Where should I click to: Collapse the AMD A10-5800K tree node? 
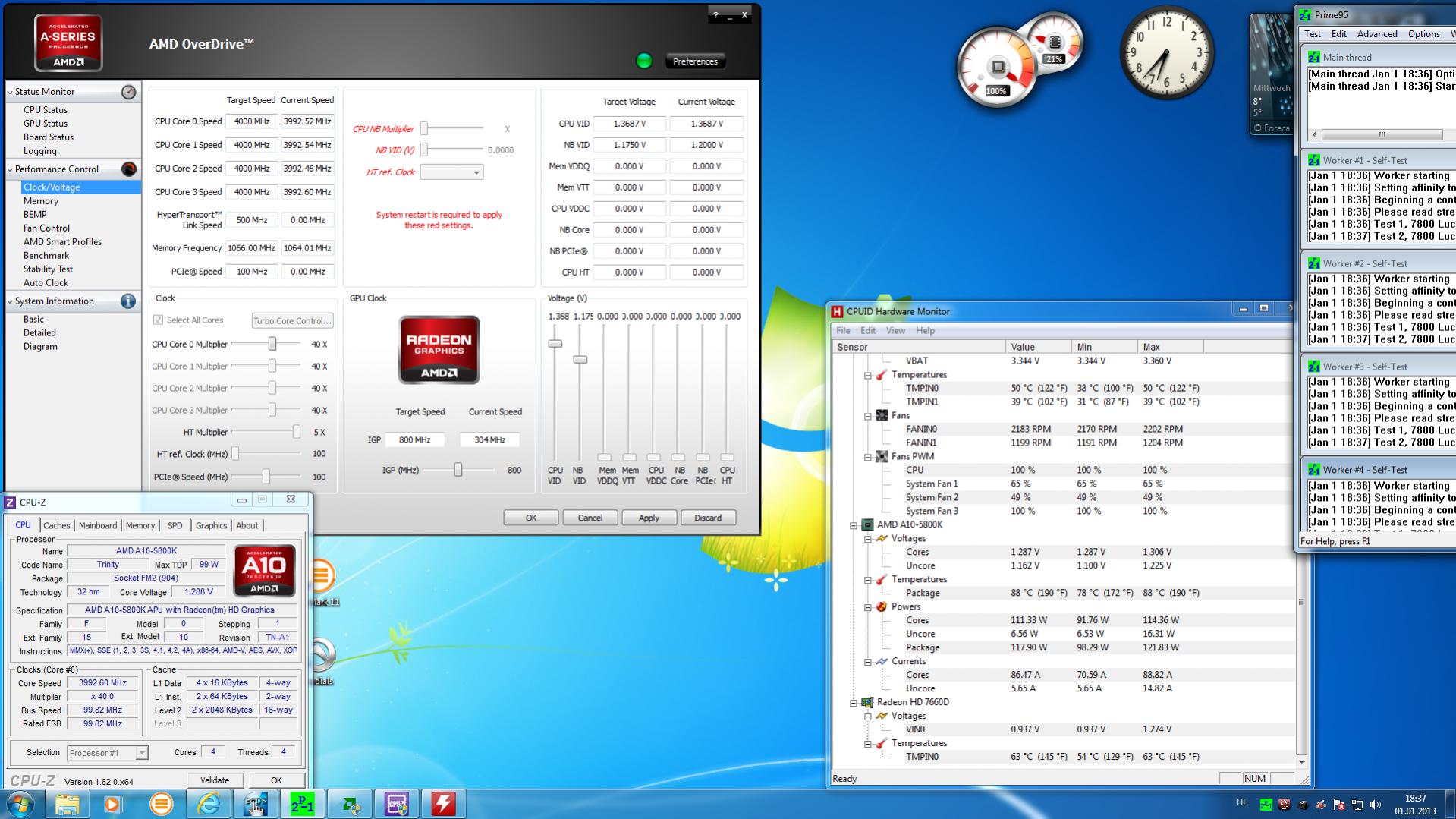click(x=854, y=525)
